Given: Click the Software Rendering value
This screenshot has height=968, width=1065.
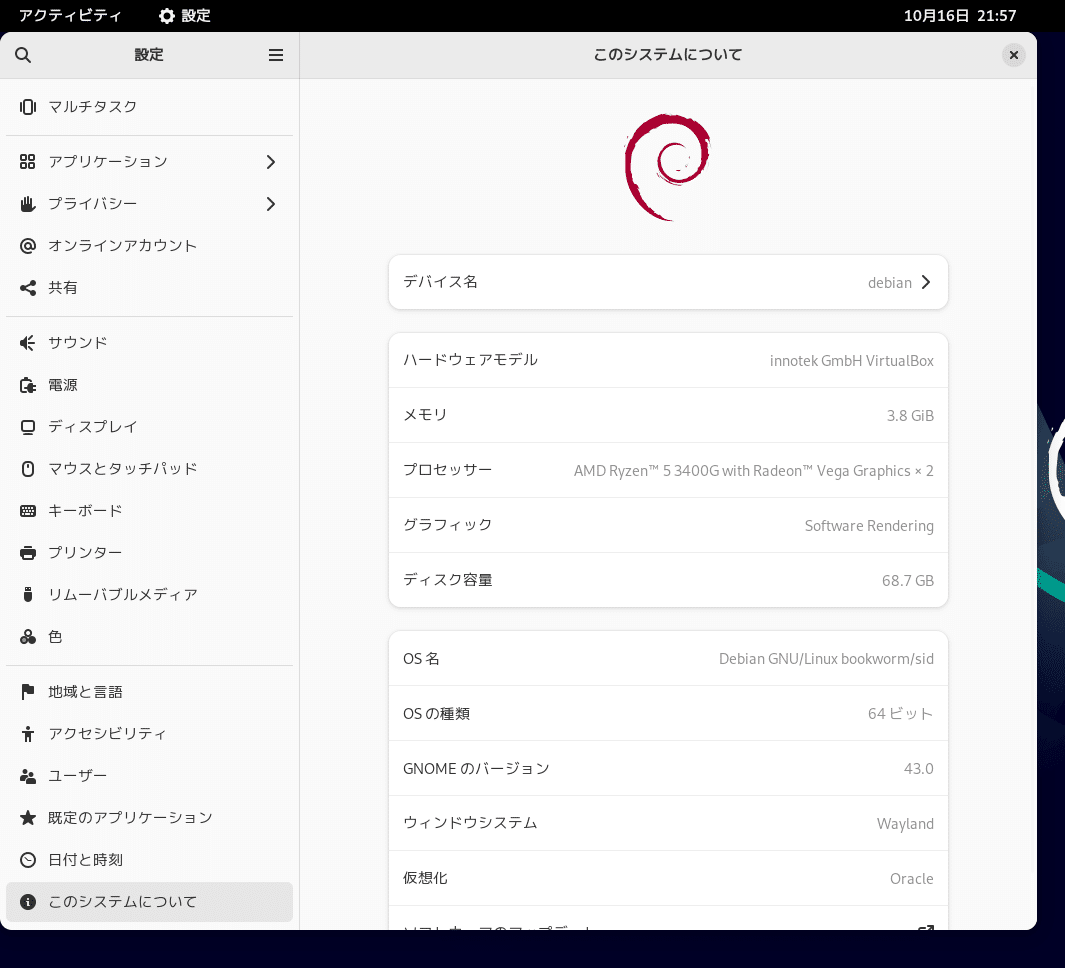Looking at the screenshot, I should point(869,526).
